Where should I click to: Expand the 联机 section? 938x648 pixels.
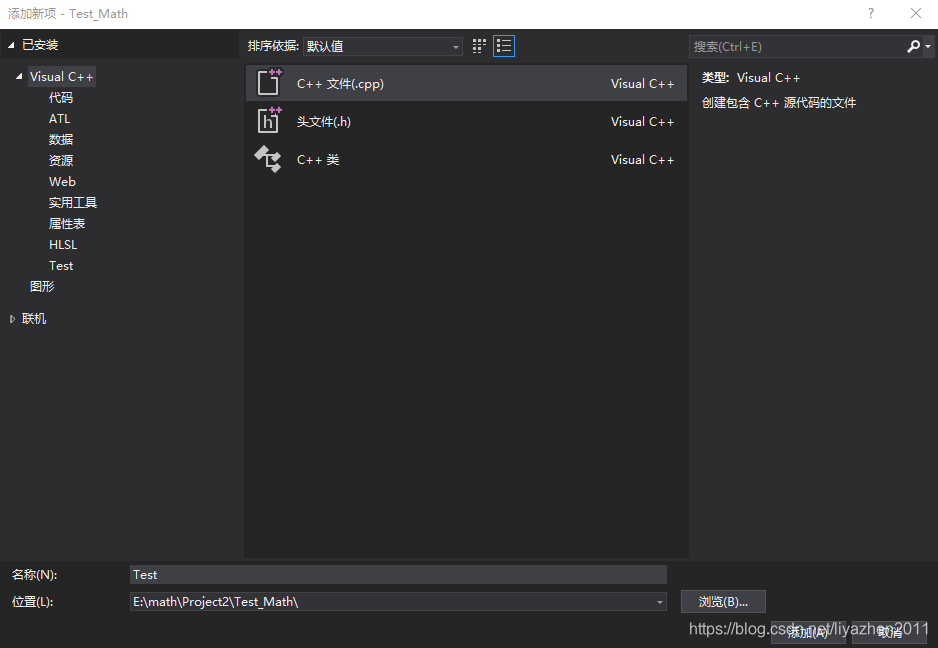coord(12,319)
